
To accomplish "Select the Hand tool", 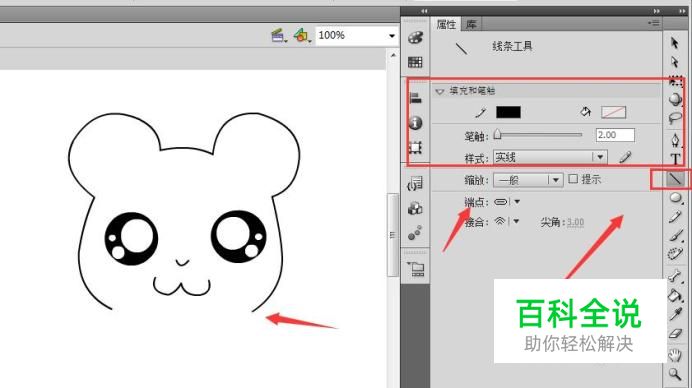I will pos(675,354).
